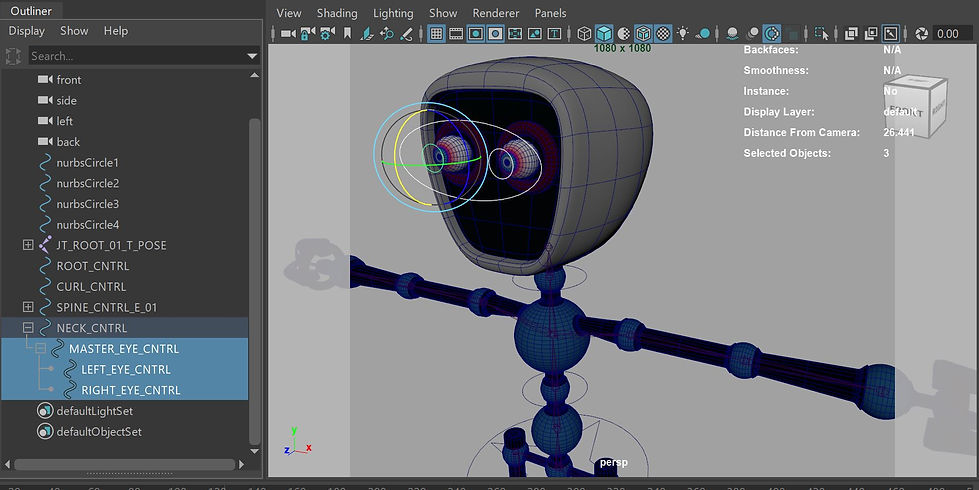Screen dimensions: 979x490
Task: Open the View menu in viewport
Action: [288, 13]
